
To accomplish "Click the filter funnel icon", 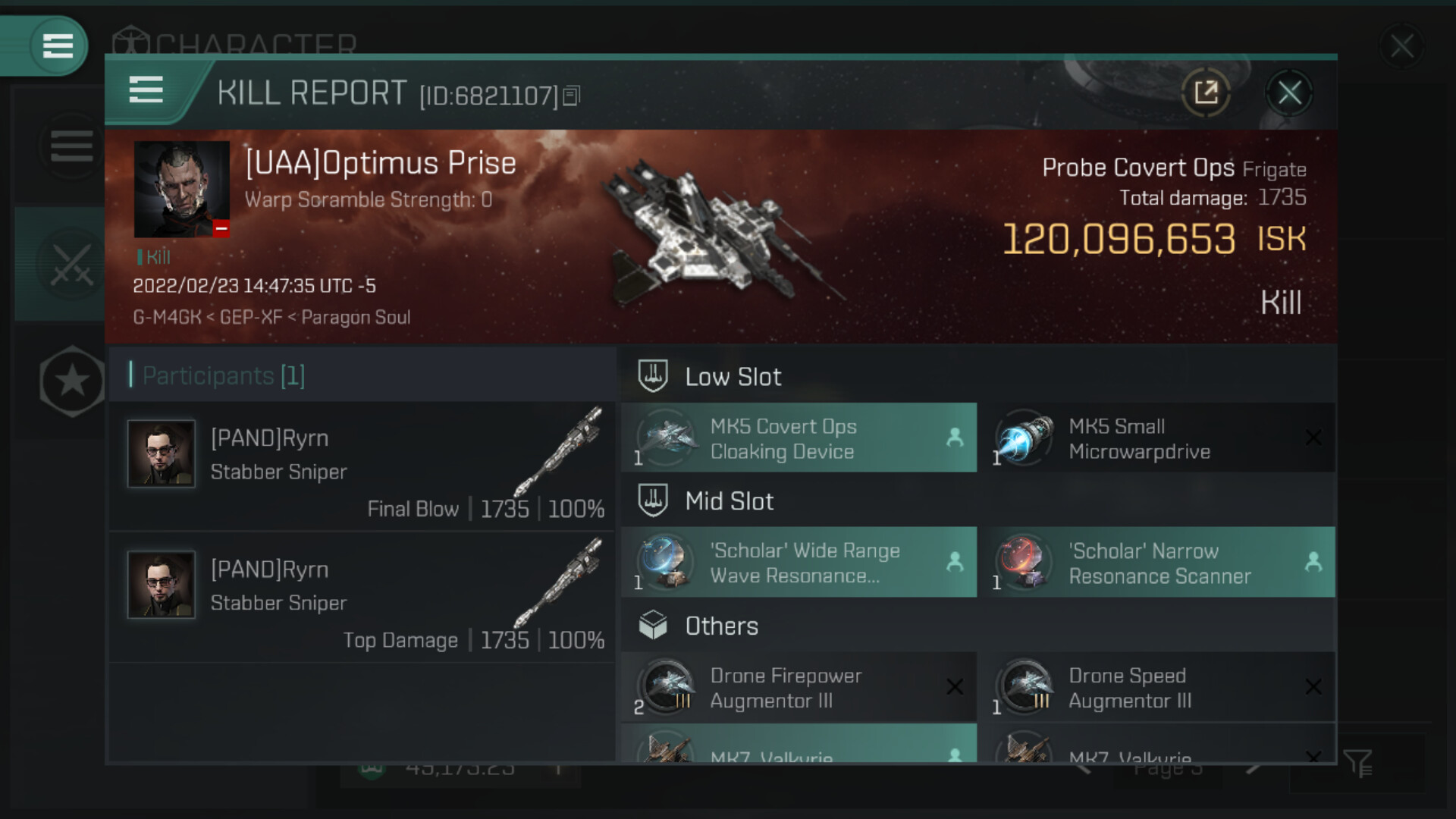I will [1357, 763].
